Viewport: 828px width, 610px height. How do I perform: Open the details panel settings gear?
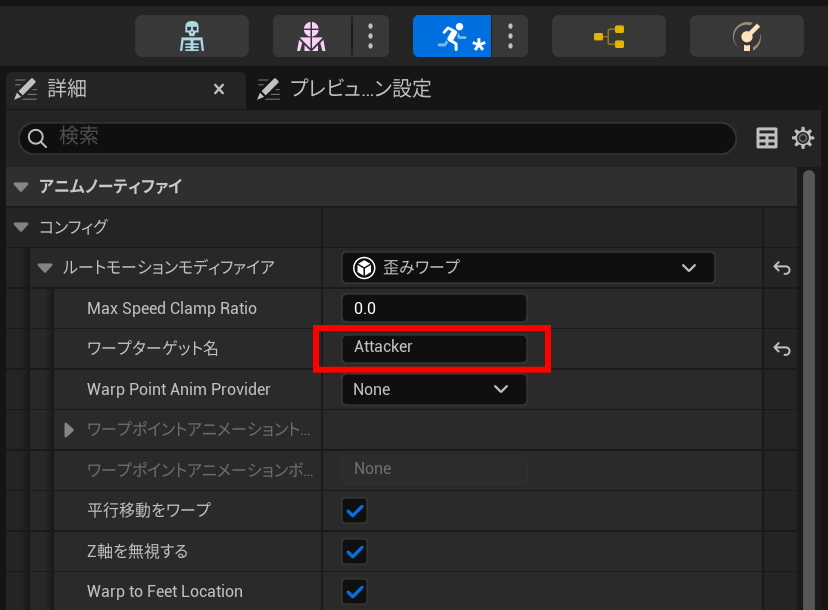click(x=803, y=138)
